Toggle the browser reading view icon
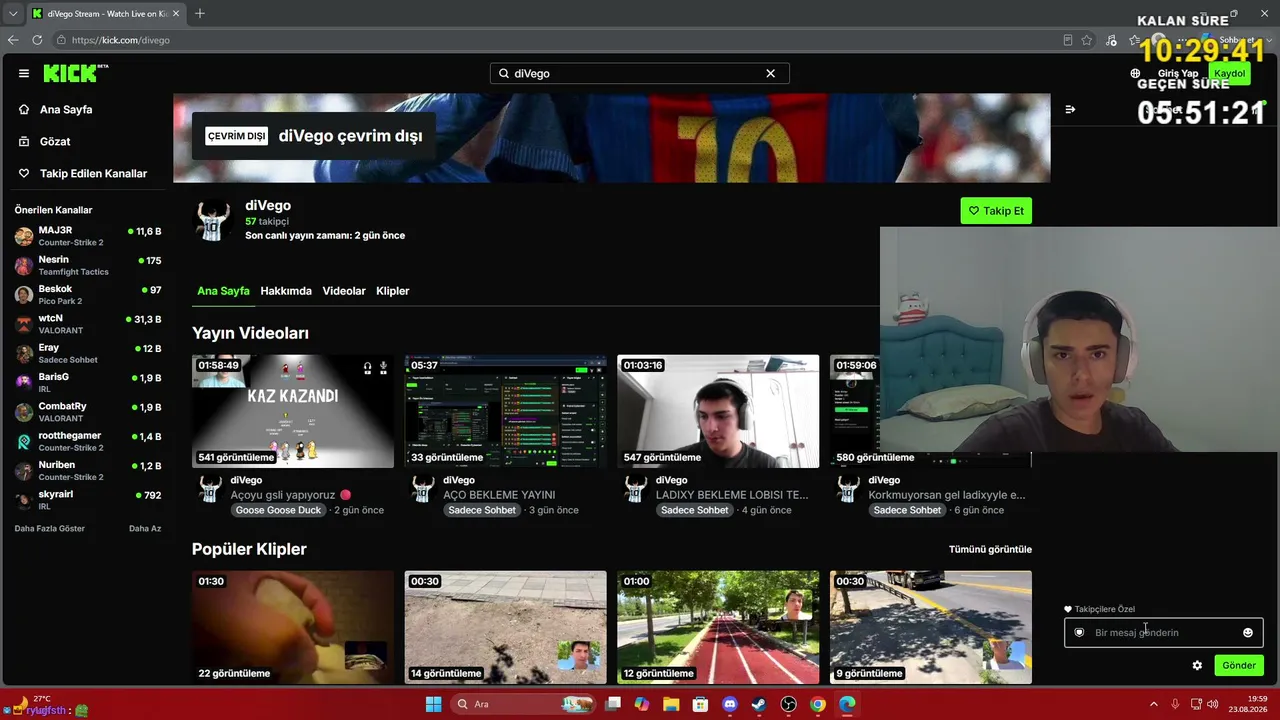The image size is (1280, 720). tap(1068, 40)
